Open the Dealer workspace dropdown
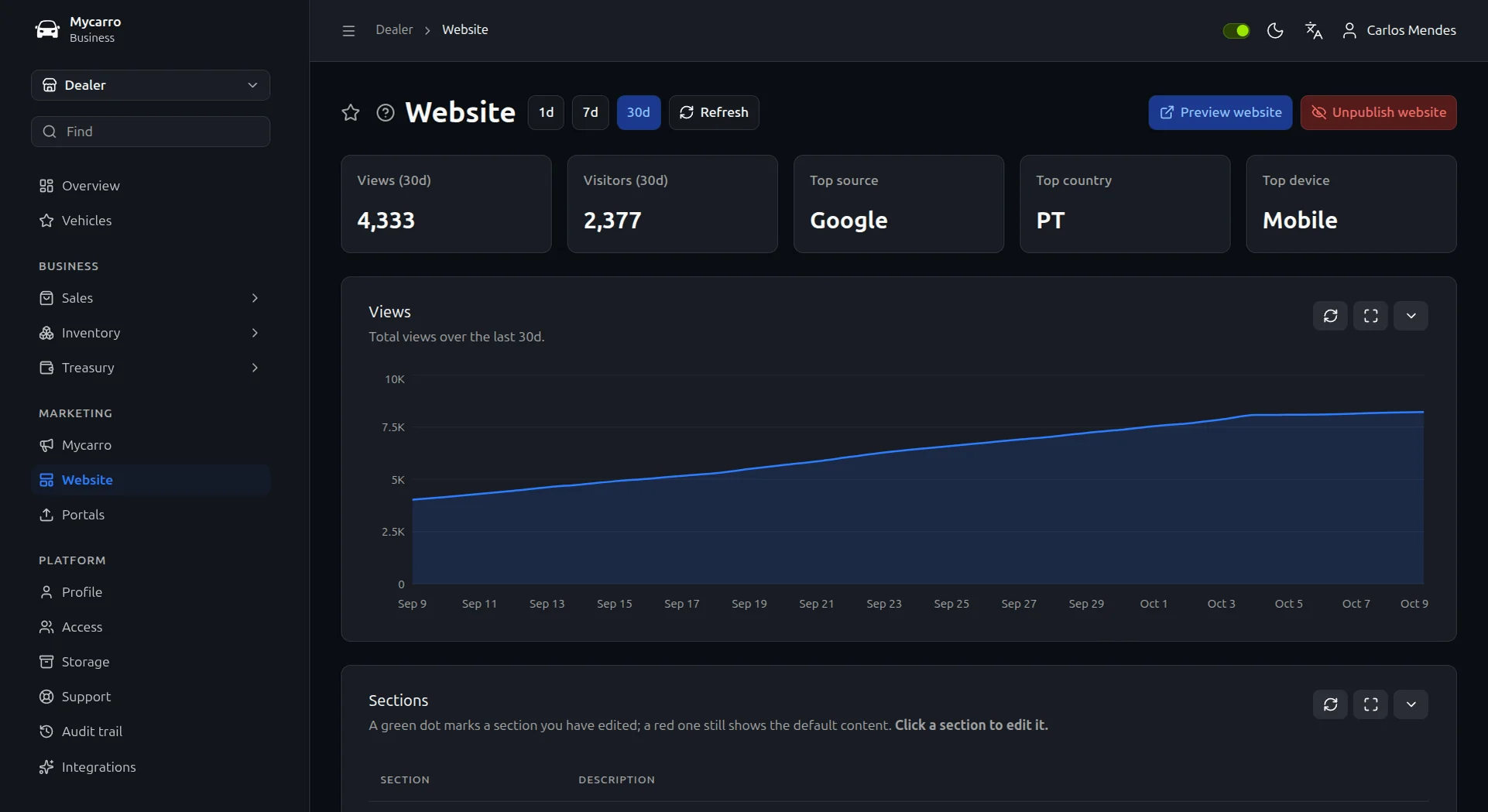Image resolution: width=1488 pixels, height=812 pixels. click(x=151, y=85)
